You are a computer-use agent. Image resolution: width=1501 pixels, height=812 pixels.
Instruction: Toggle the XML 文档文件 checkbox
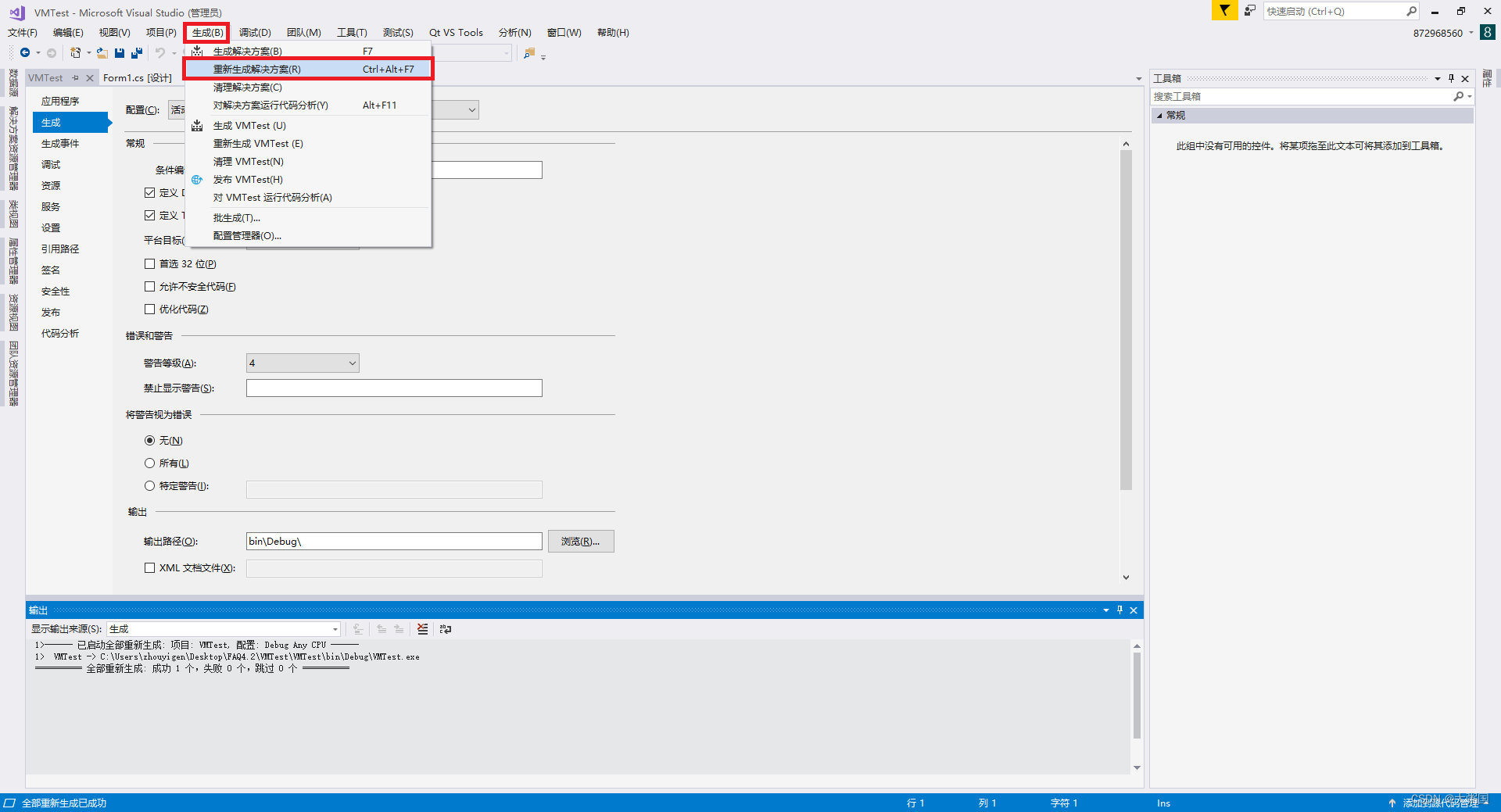click(x=149, y=568)
